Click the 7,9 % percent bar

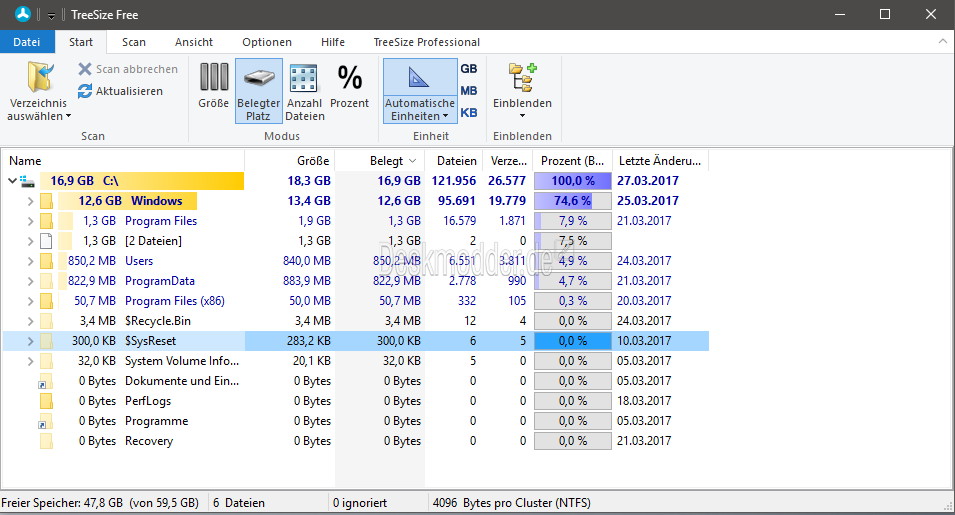tap(573, 221)
